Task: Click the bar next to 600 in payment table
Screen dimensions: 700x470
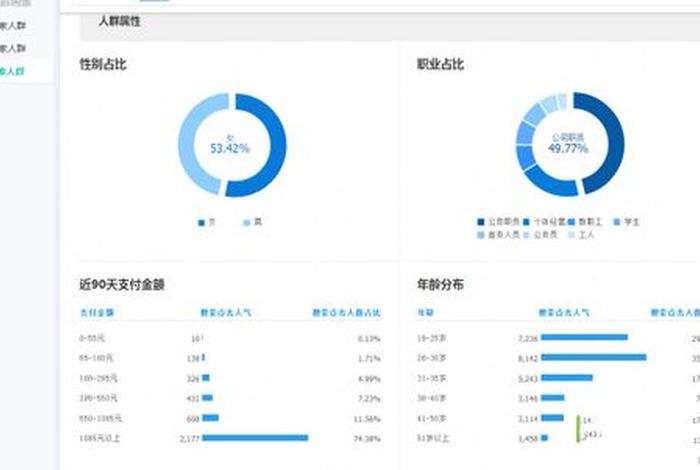Action: click(x=211, y=418)
